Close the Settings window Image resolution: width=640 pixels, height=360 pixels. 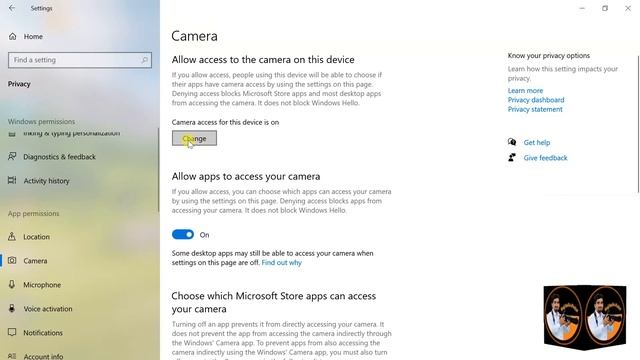coord(628,8)
